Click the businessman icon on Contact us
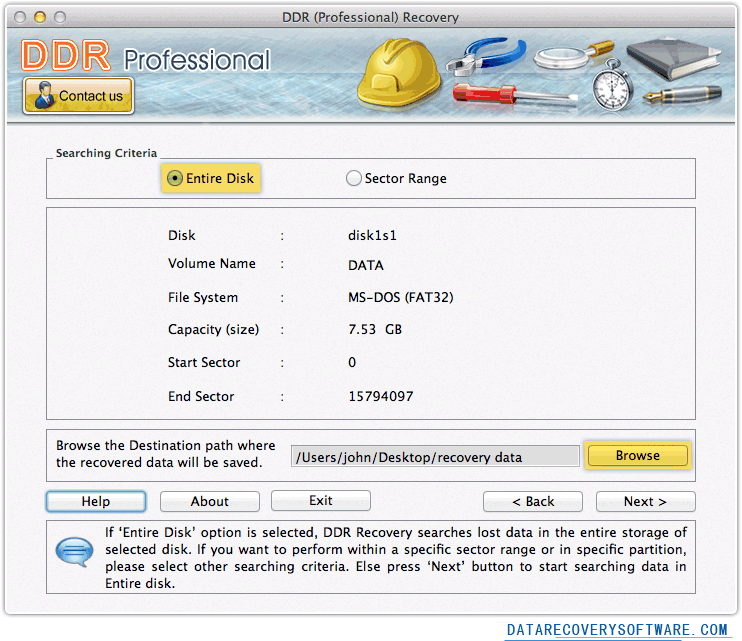Screen dimensions: 742x641 click(x=44, y=95)
